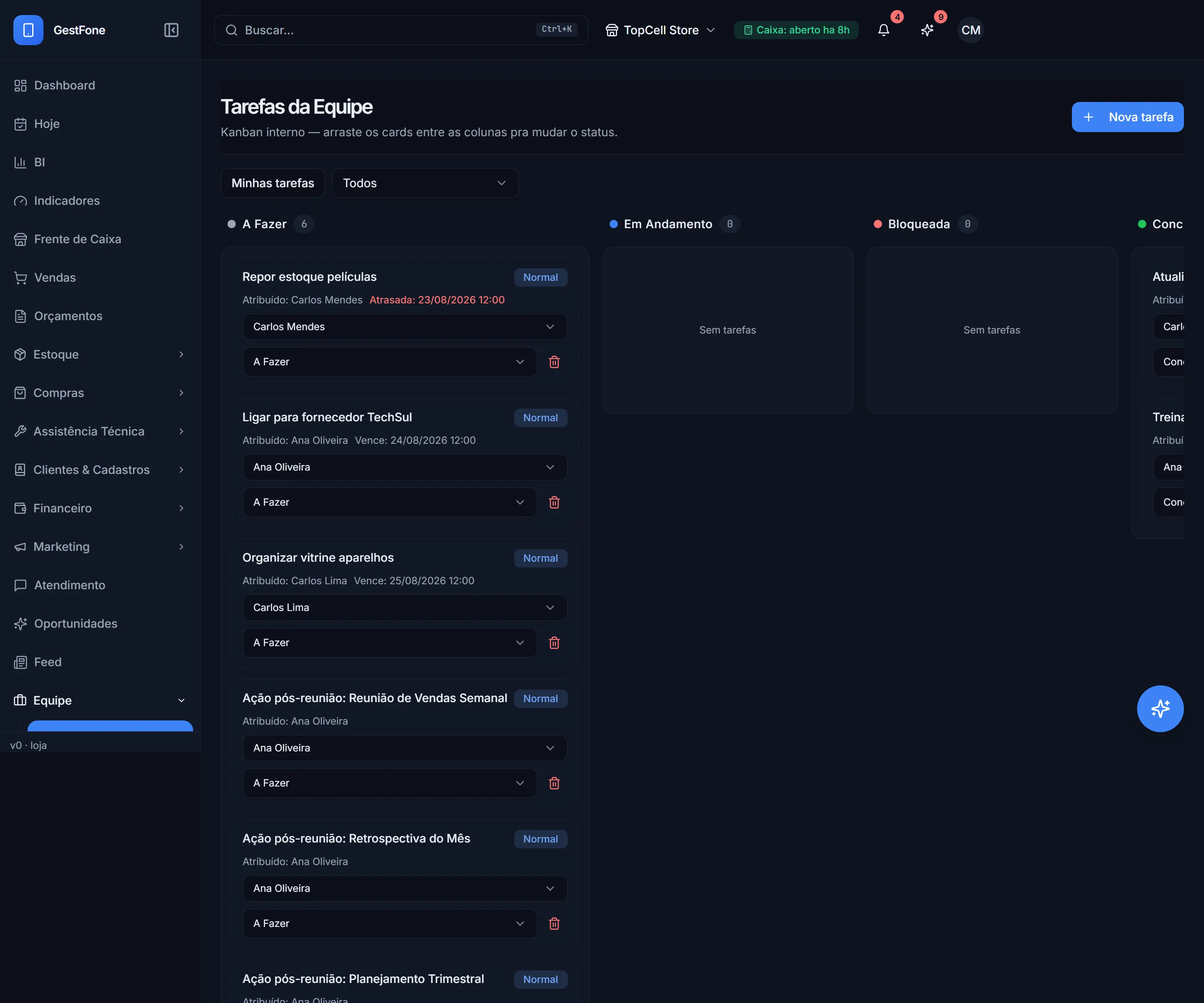This screenshot has height=1003, width=1204.
Task: Click the Bloqueada column header
Action: click(x=918, y=224)
